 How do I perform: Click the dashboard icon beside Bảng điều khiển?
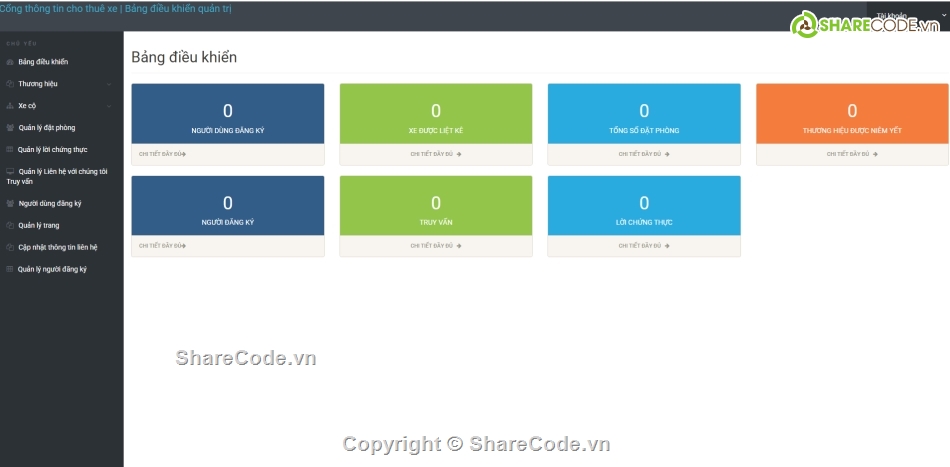pos(10,62)
